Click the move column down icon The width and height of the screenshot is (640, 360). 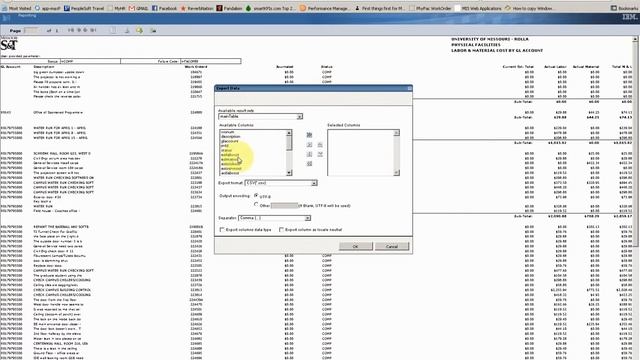tap(320, 154)
